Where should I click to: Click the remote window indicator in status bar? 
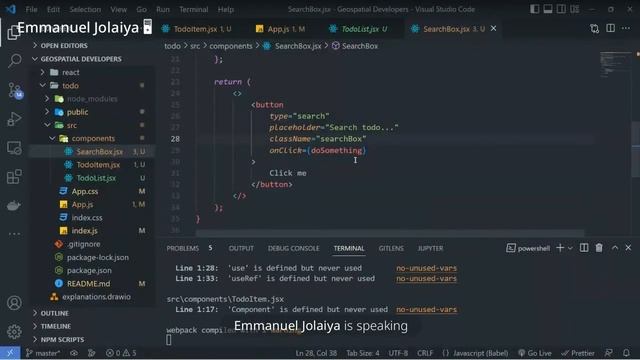[10, 353]
